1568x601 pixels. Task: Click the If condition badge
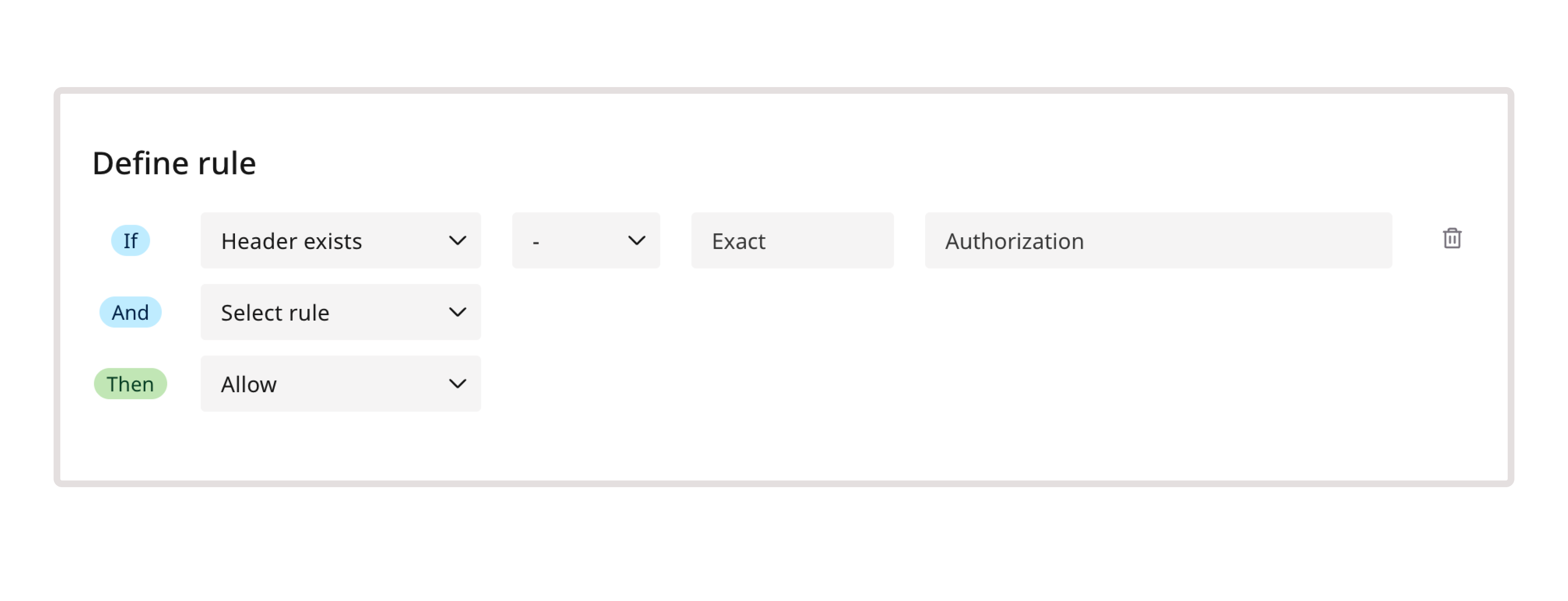(x=130, y=240)
